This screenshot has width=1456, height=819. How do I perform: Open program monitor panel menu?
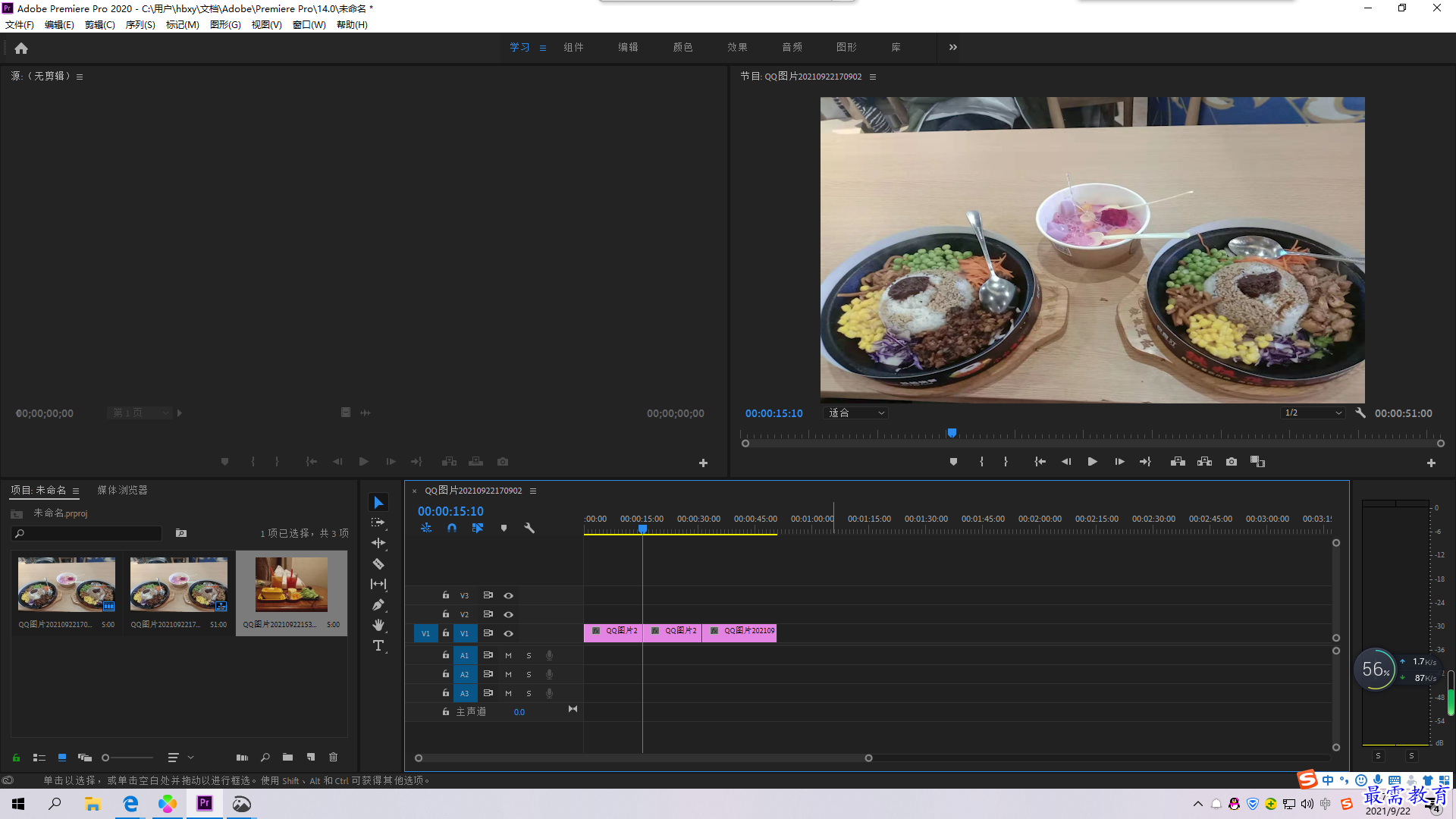(873, 77)
